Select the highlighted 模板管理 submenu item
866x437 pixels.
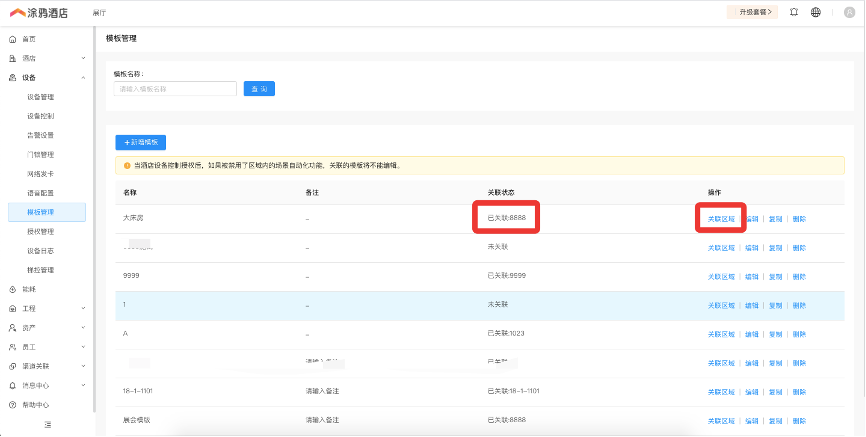pos(47,213)
